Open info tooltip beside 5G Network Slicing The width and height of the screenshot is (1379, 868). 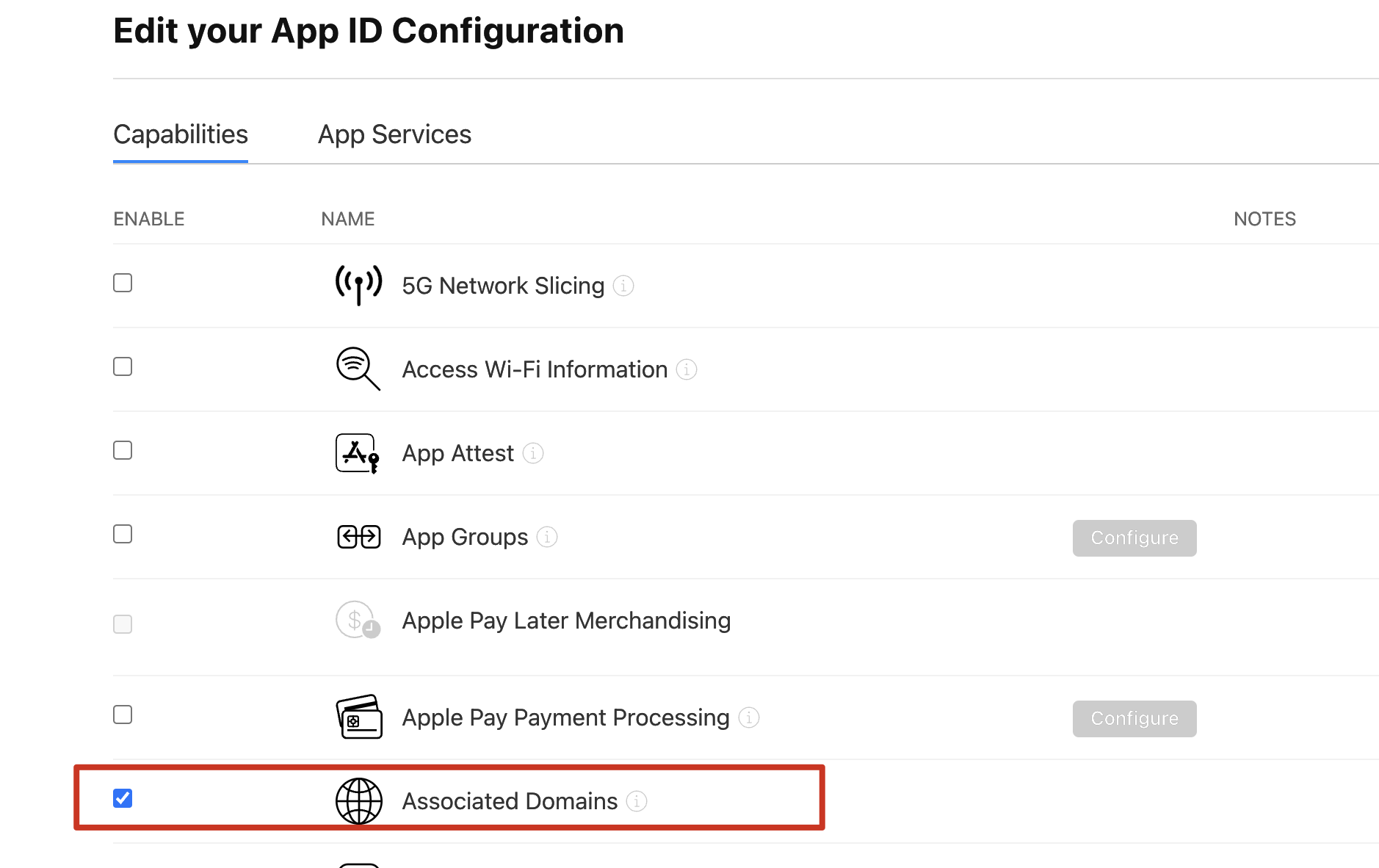click(623, 286)
